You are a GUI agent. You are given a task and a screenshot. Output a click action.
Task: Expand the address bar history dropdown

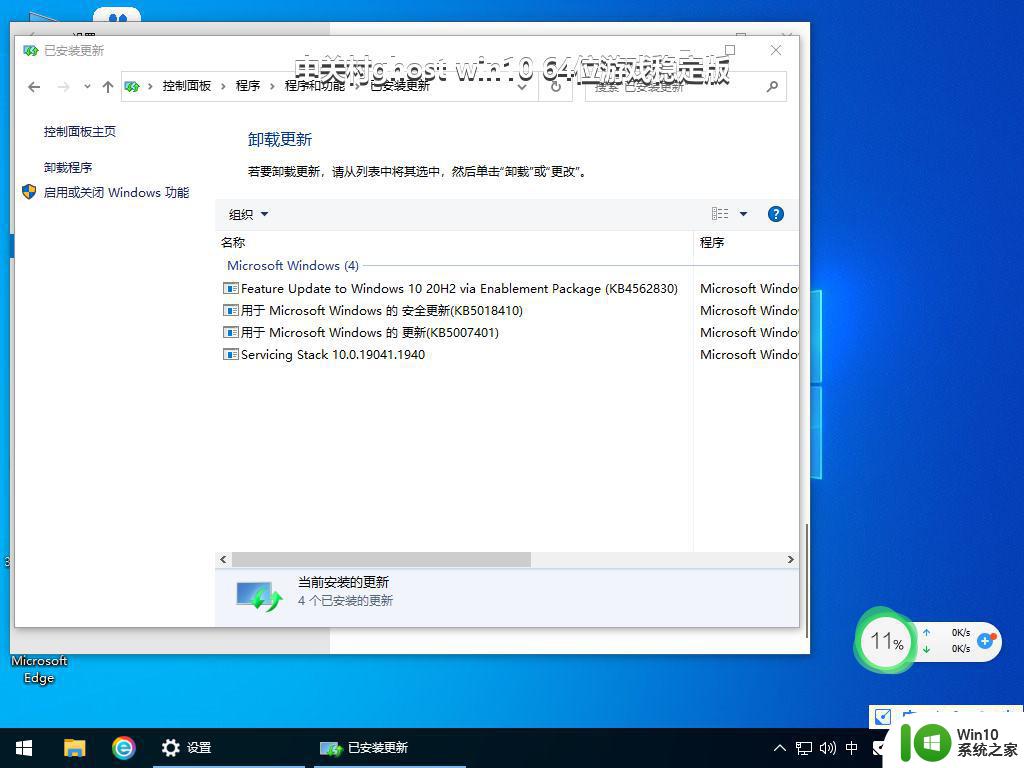[x=522, y=87]
